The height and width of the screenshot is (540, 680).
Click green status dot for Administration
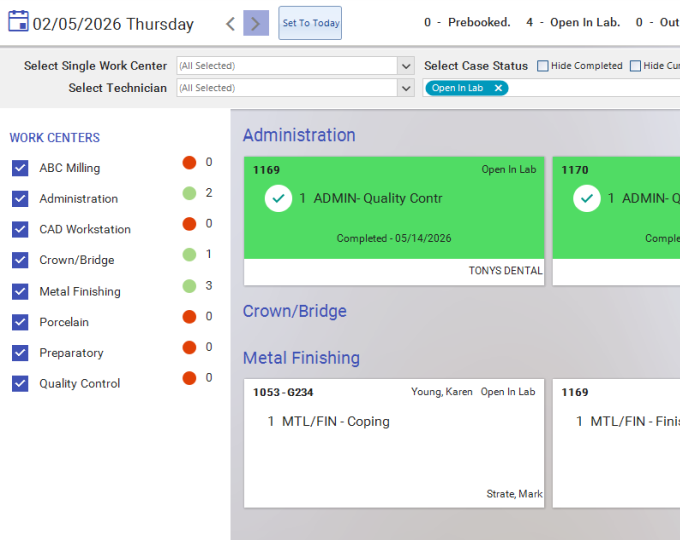click(190, 193)
